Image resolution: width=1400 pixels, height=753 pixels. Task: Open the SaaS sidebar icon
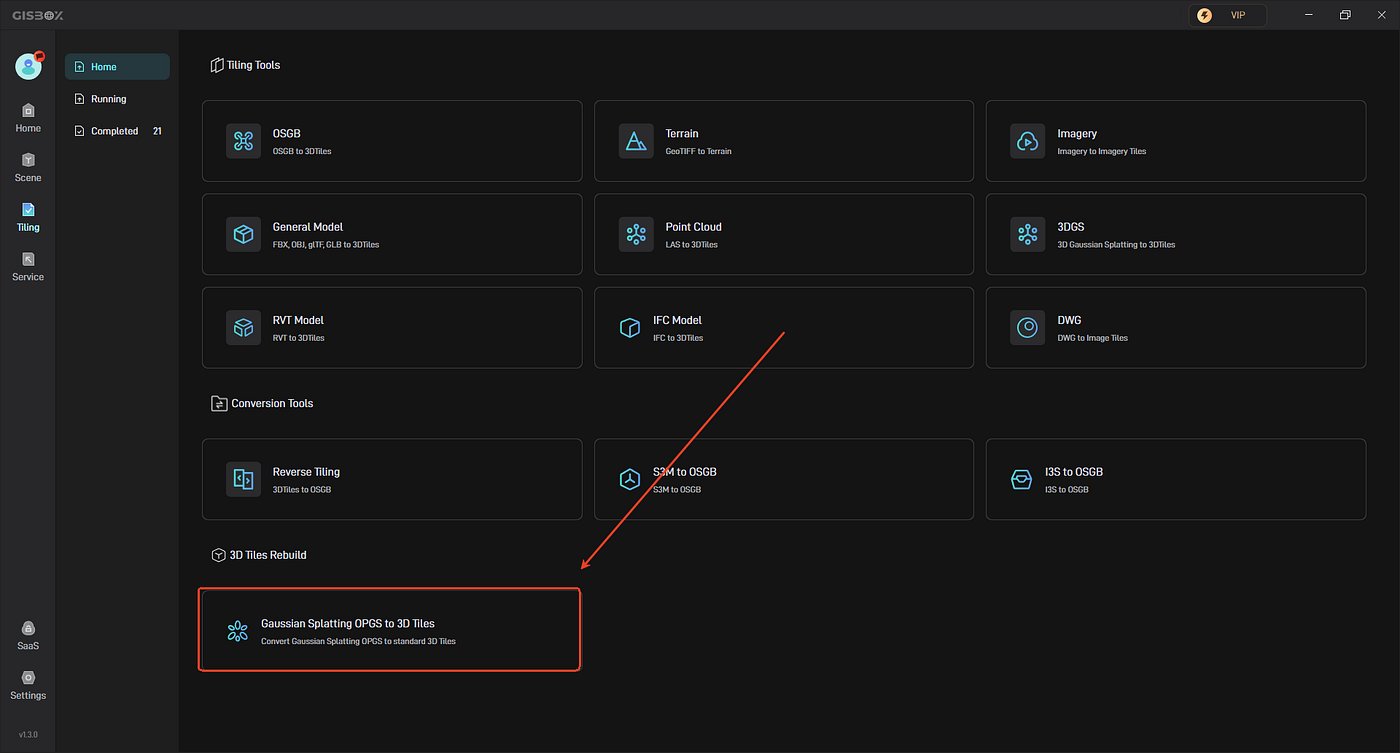coord(28,635)
